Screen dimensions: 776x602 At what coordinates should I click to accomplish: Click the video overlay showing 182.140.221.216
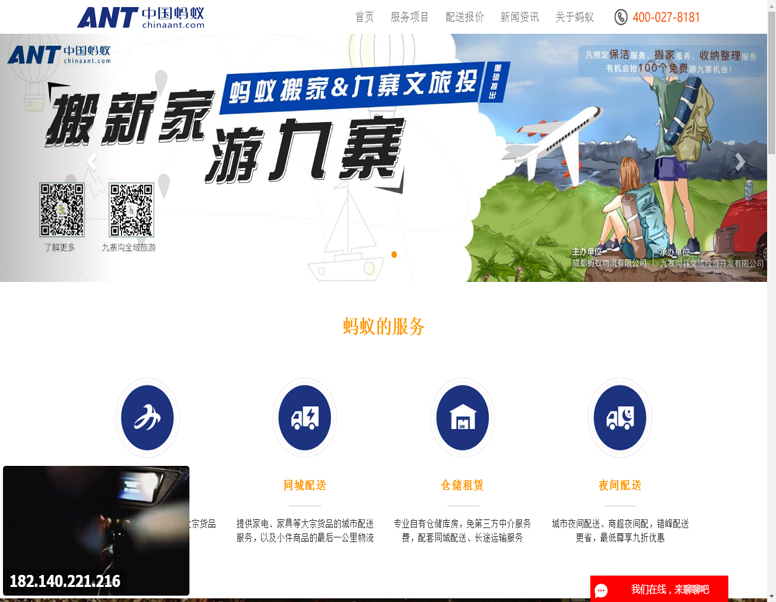96,531
